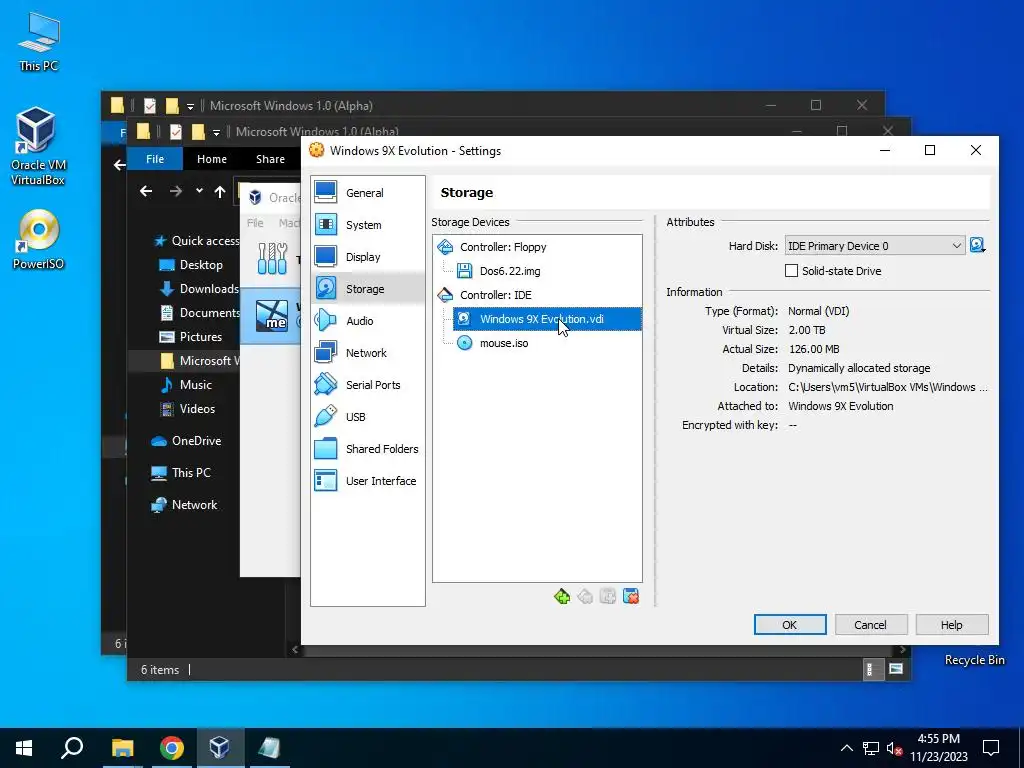Click the disk Location path text
This screenshot has width=1024, height=768.
888,387
